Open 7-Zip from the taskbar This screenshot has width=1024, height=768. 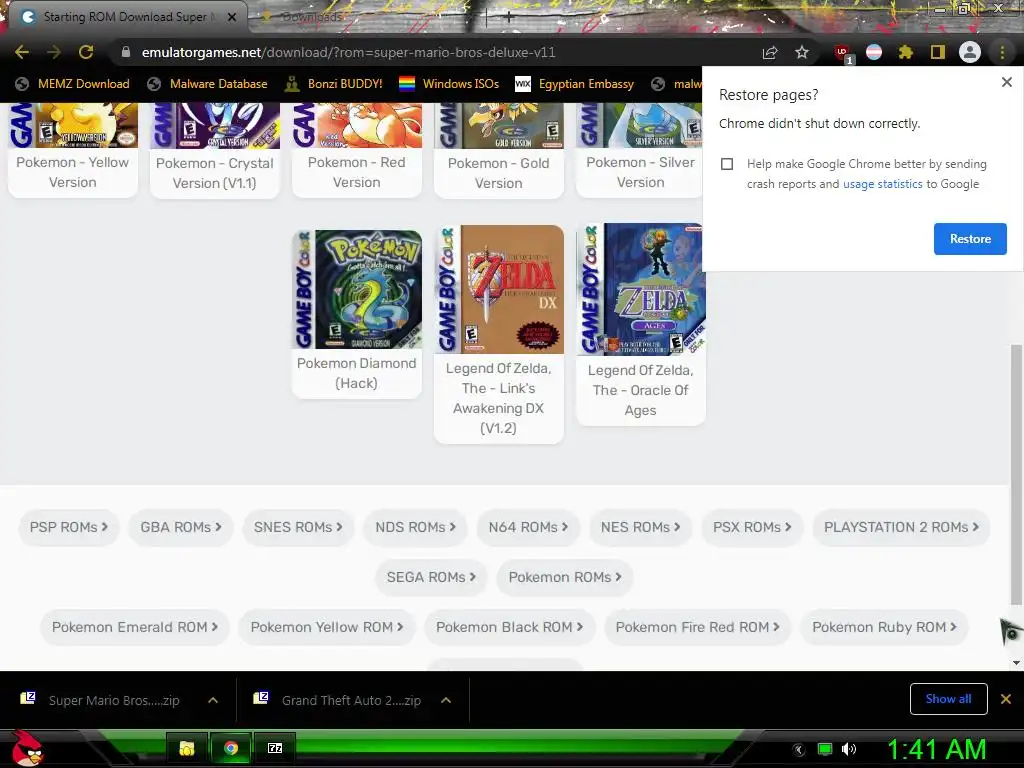pyautogui.click(x=275, y=748)
